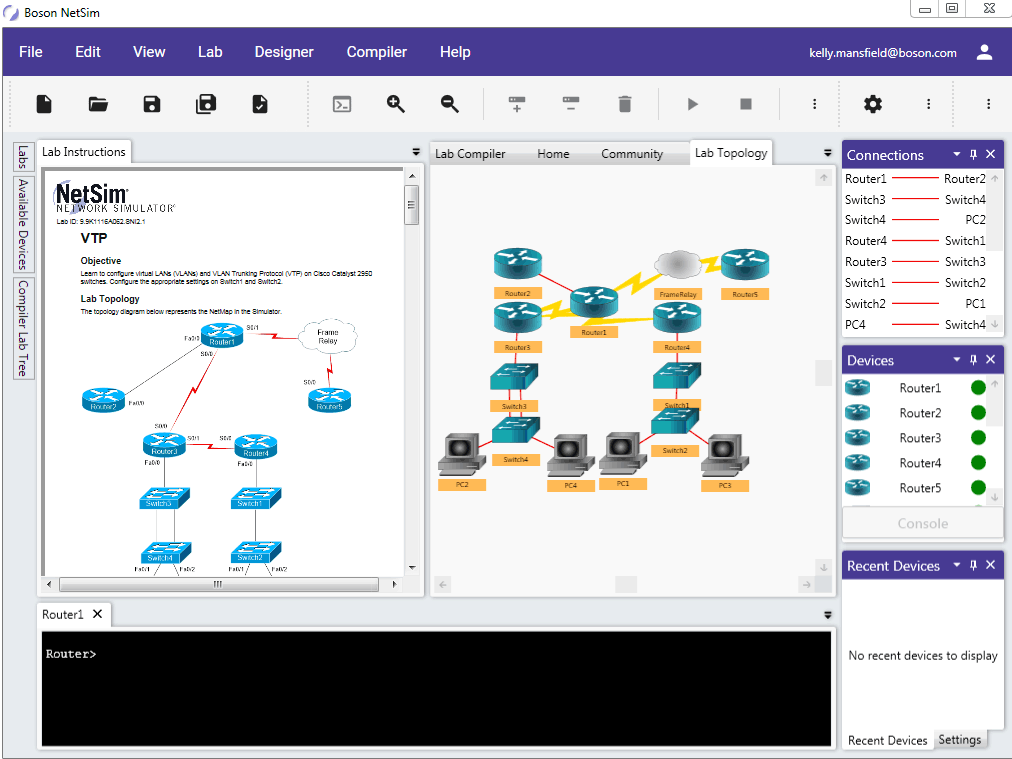The image size is (1012, 759).
Task: Click the Save All toolbar icon
Action: click(x=206, y=104)
